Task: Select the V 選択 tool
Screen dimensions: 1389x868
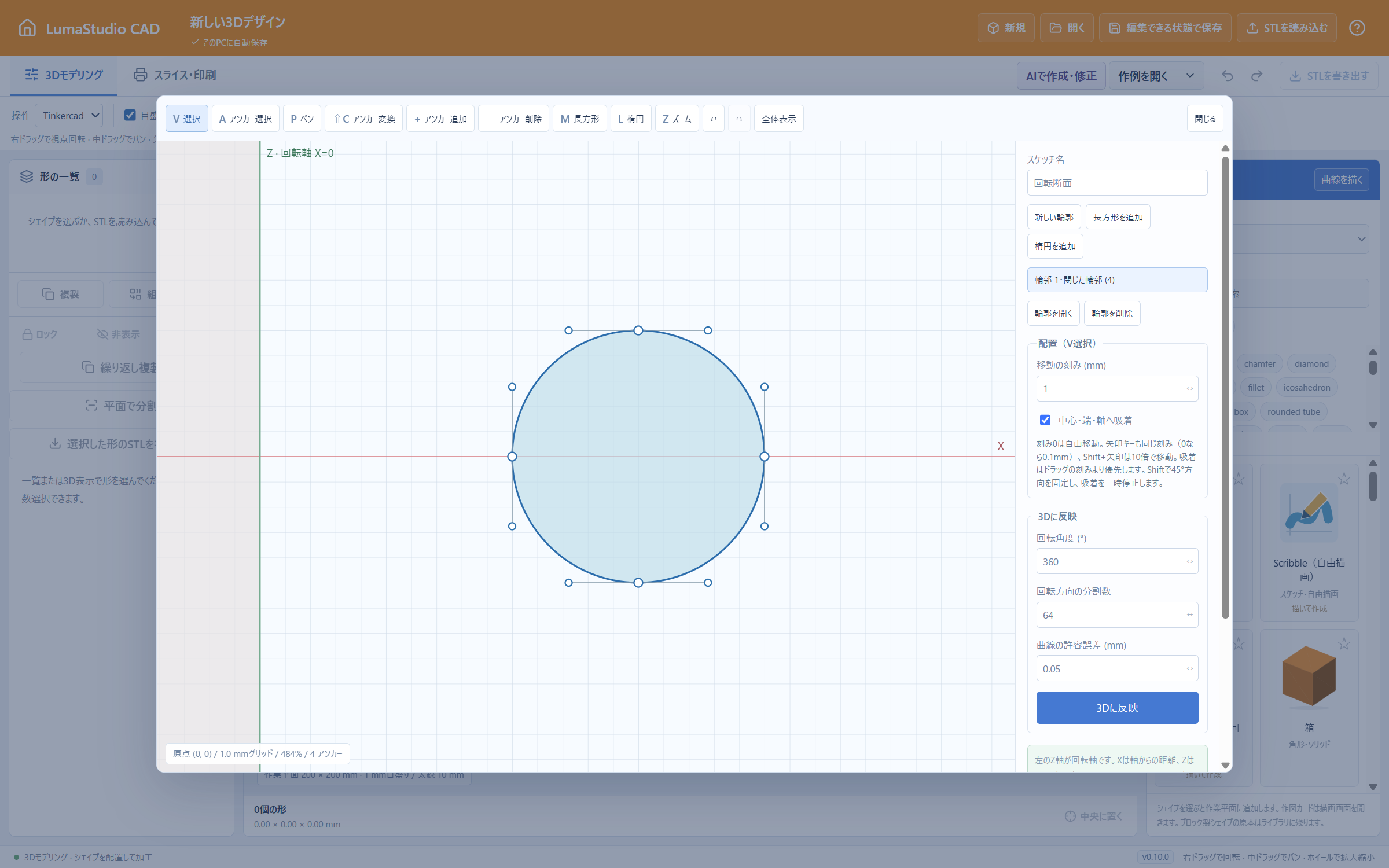Action: (x=186, y=119)
